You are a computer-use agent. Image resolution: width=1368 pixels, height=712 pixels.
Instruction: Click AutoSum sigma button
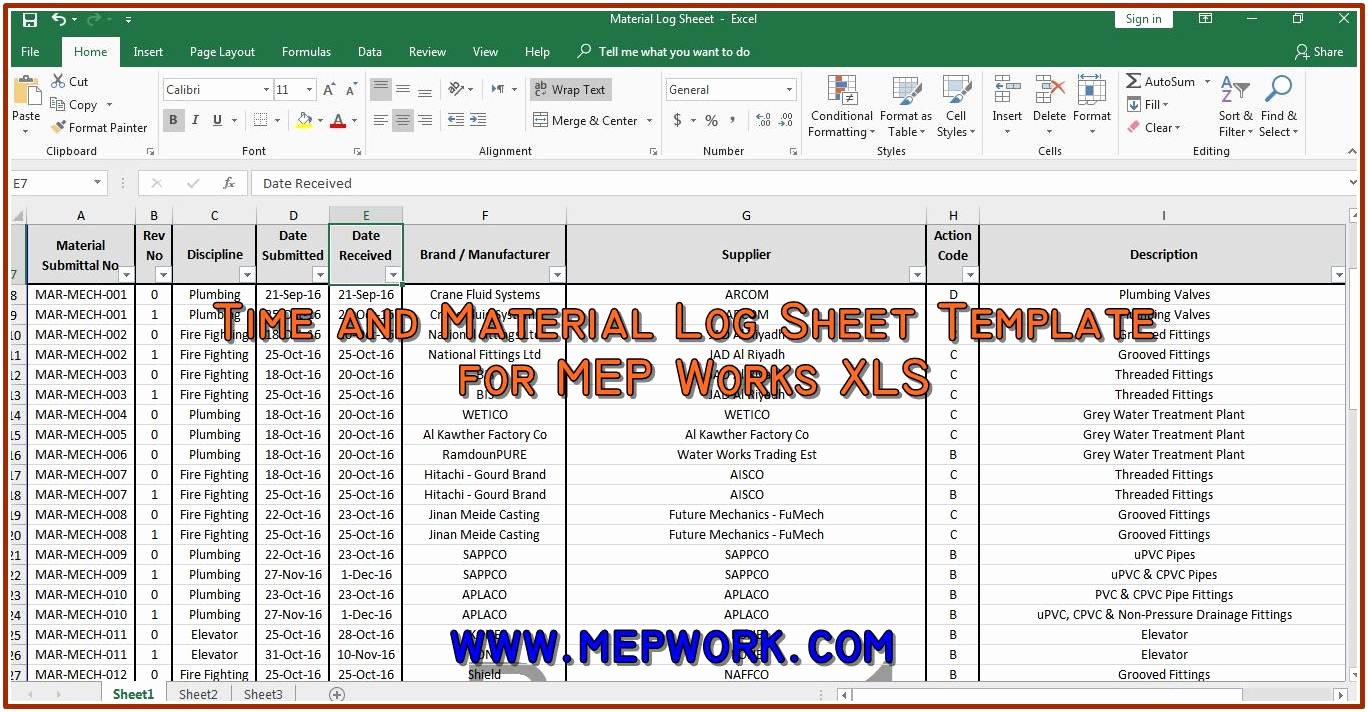tap(1161, 81)
